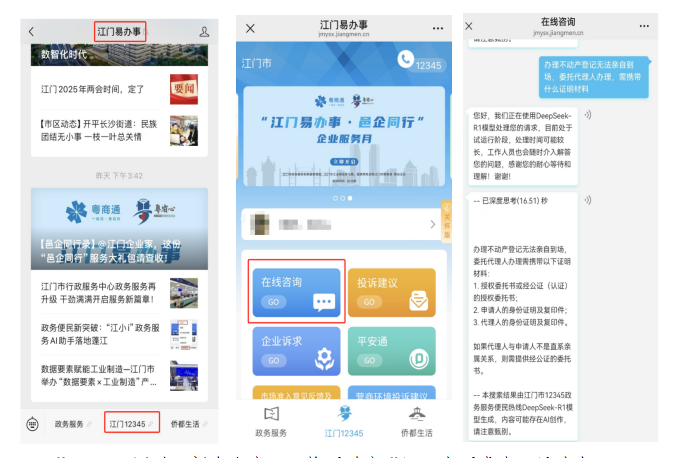This screenshot has height=458, width=681.
Task: Switch to the 政务服务 tab with the map icon
Action: point(271,422)
